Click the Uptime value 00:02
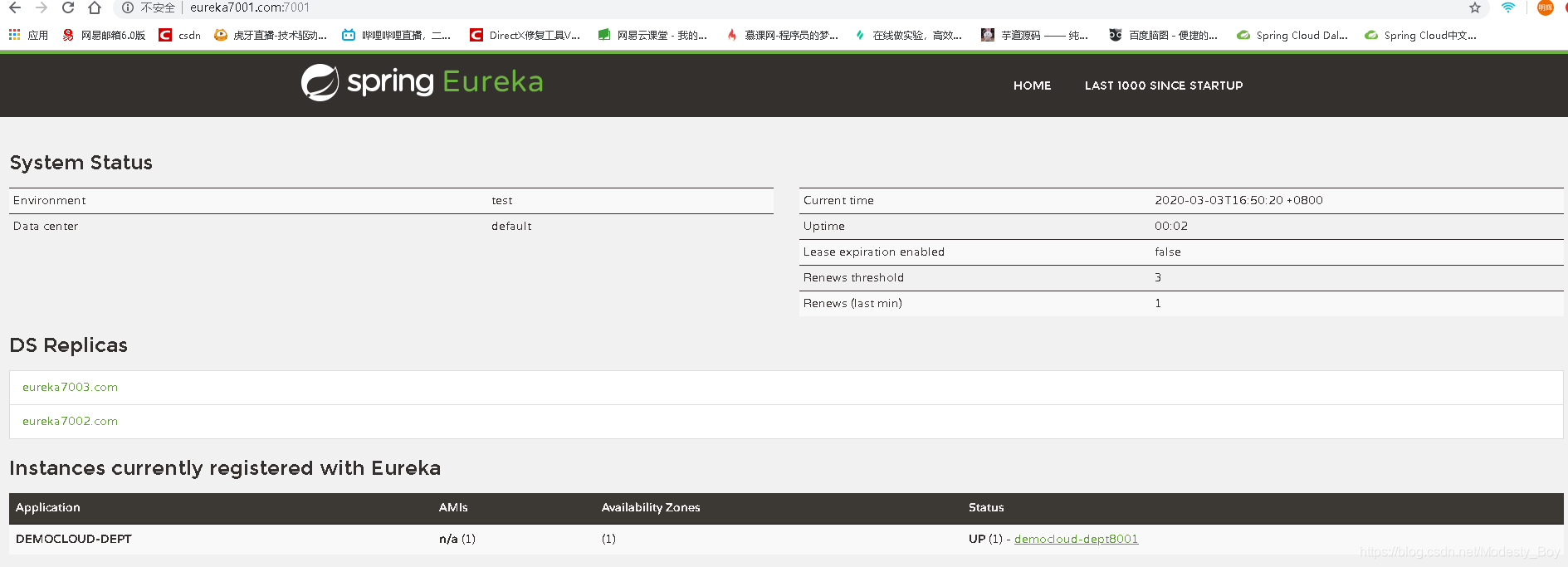This screenshot has height=567, width=1568. pyautogui.click(x=1171, y=226)
